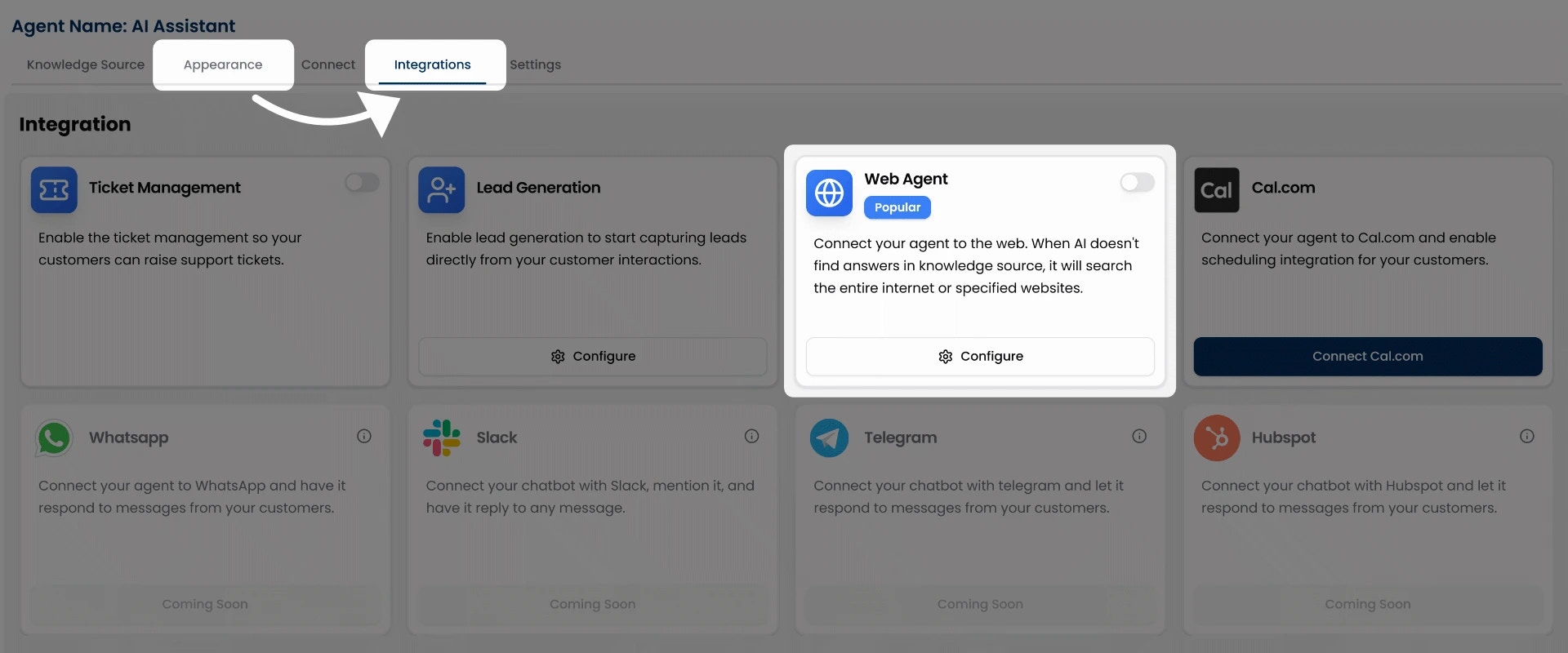The height and width of the screenshot is (653, 1568).
Task: Open the Telegram card info icon
Action: (x=1139, y=437)
